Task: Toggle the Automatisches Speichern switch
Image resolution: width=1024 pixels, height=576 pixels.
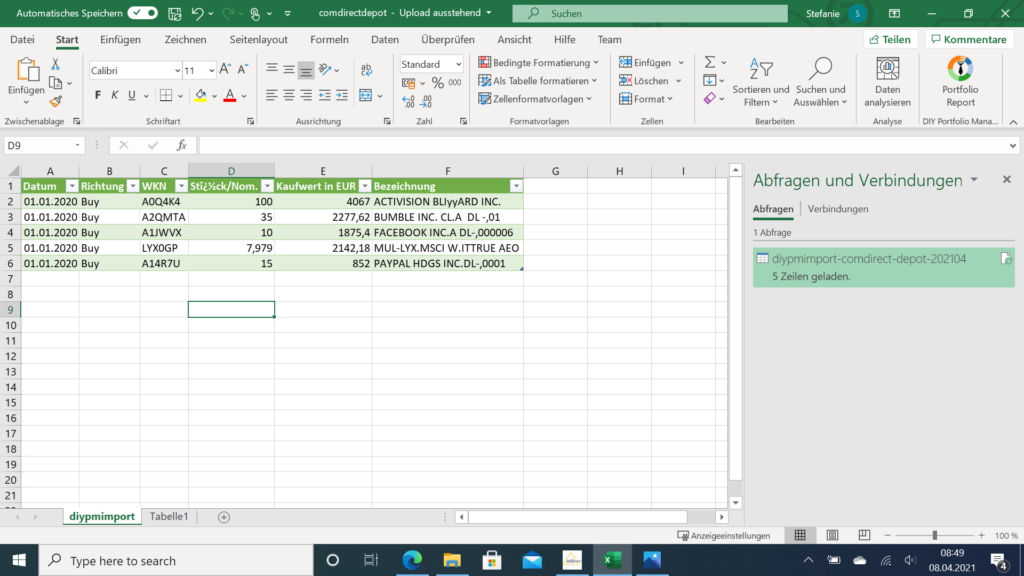Action: coord(142,13)
